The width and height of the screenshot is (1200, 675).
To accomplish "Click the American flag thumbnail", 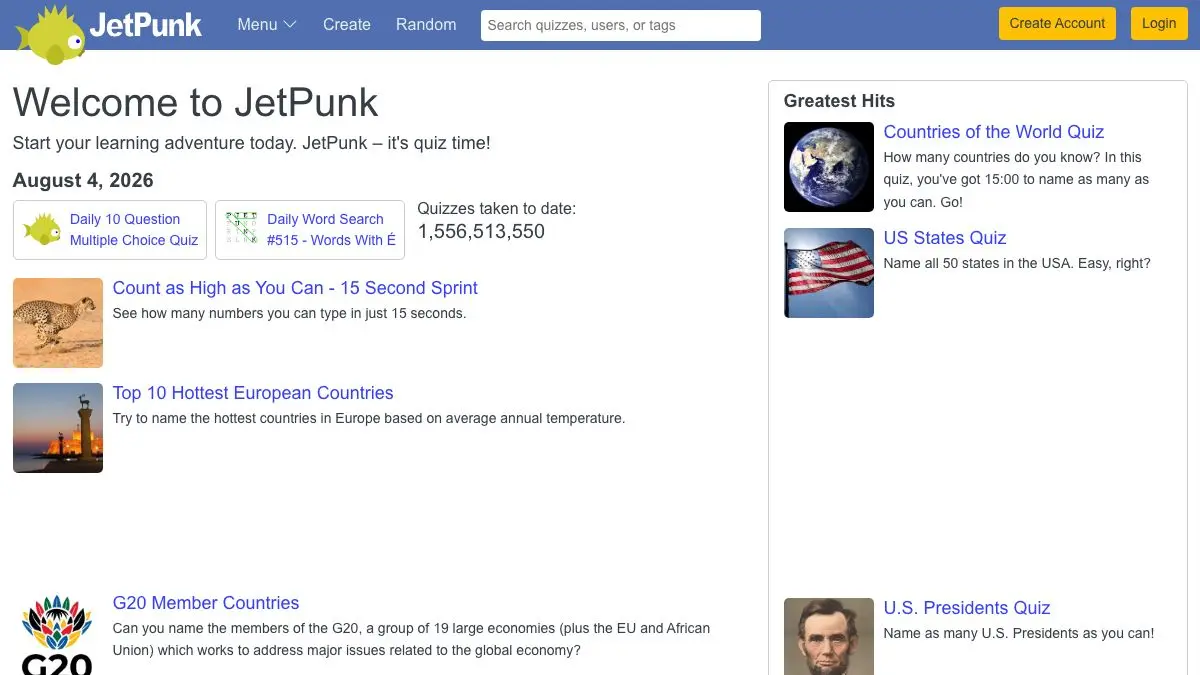I will [x=829, y=273].
